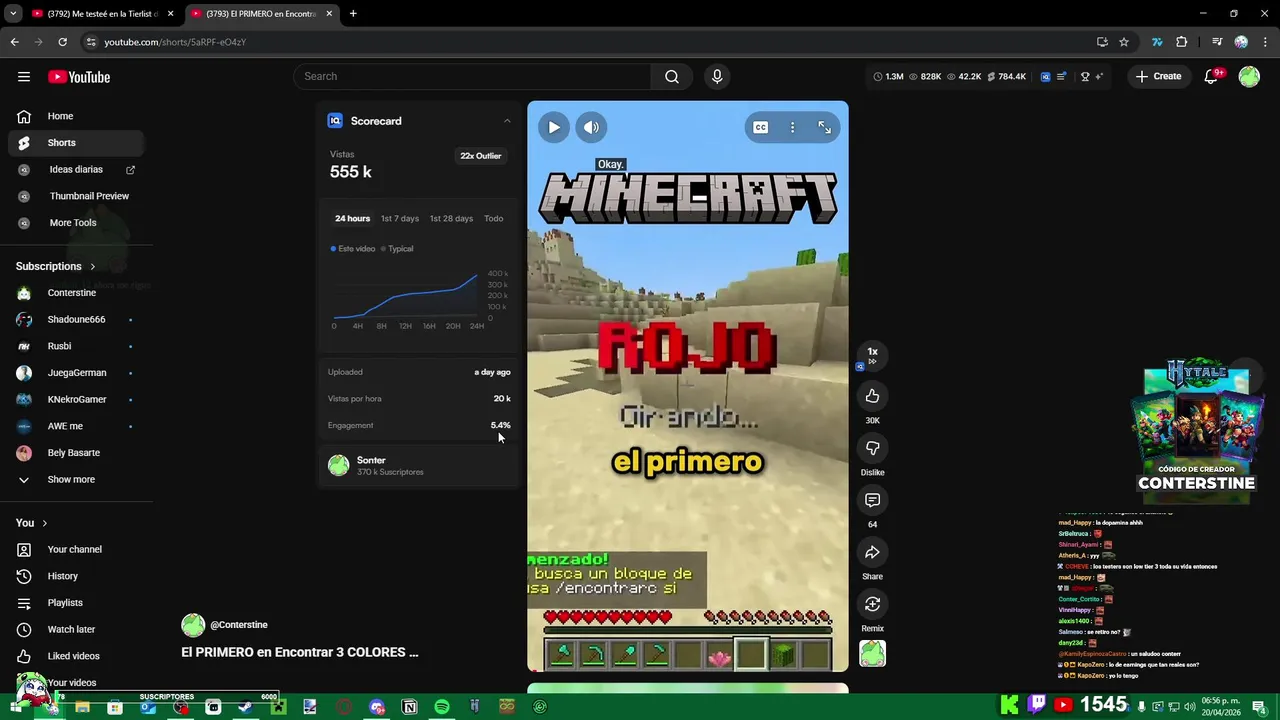Image resolution: width=1280 pixels, height=720 pixels.
Task: Enter fullscreen on the Short player
Action: [824, 127]
